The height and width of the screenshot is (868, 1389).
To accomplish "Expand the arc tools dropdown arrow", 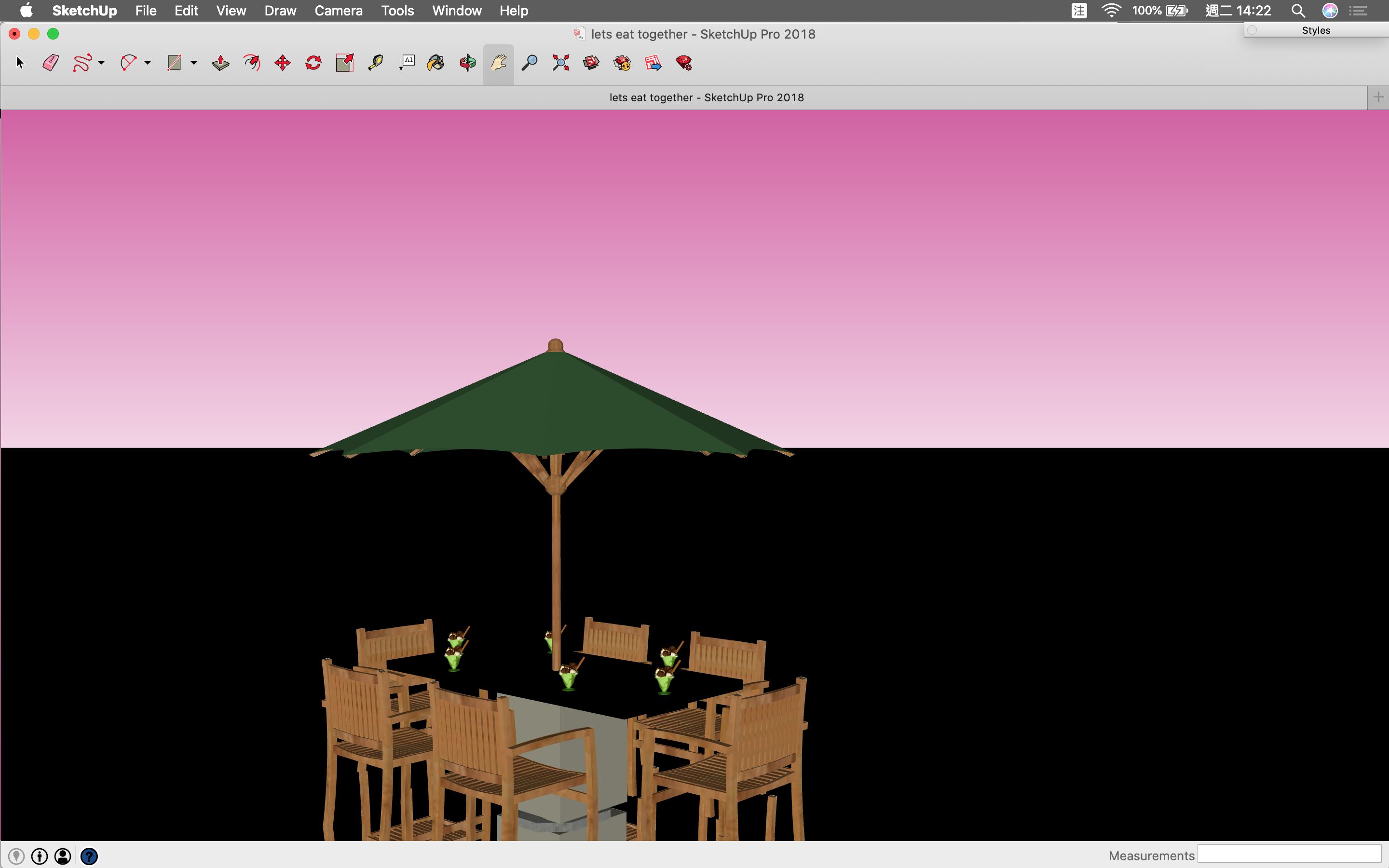I will 148,63.
